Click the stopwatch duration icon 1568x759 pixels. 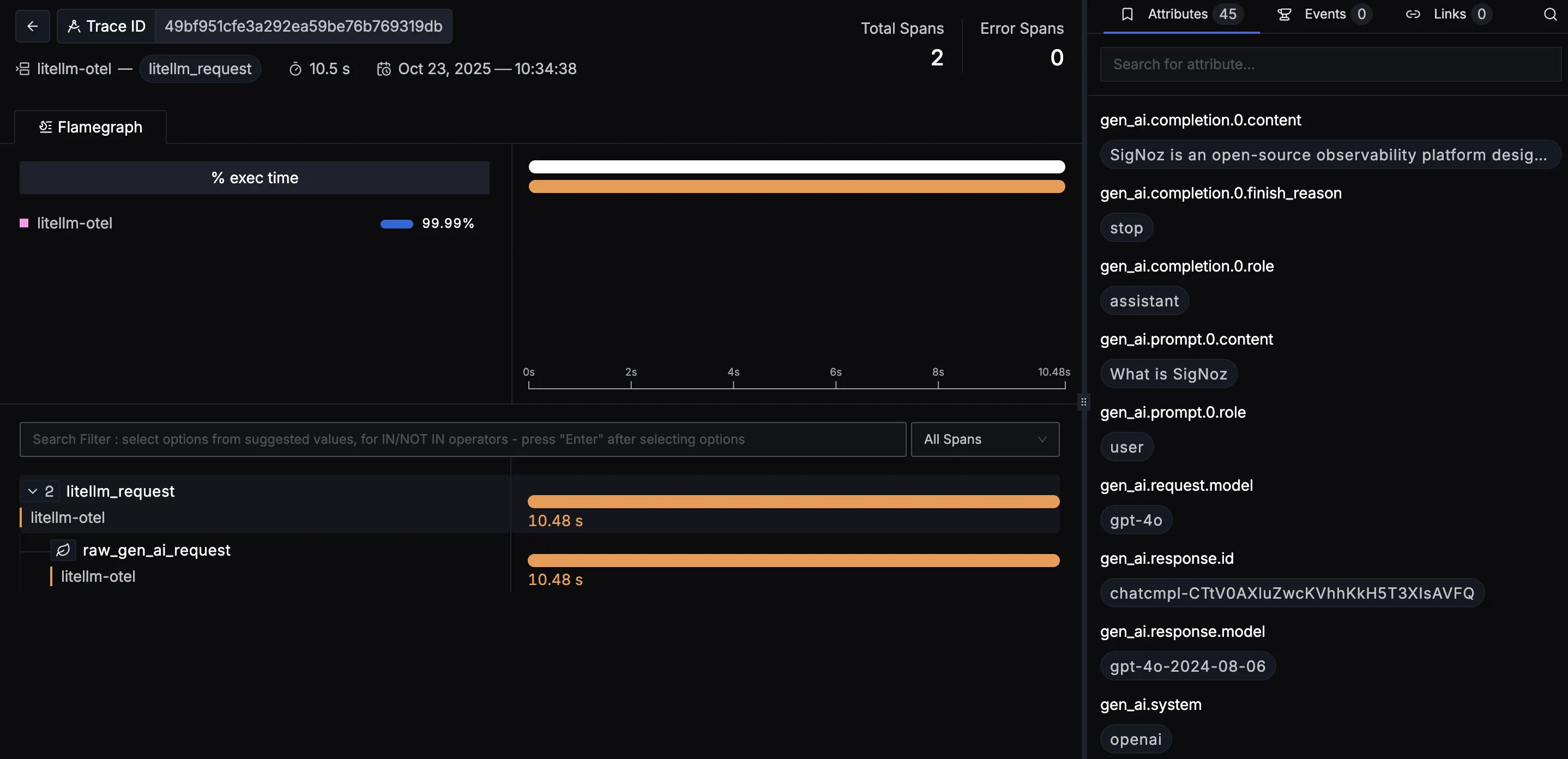pos(297,69)
